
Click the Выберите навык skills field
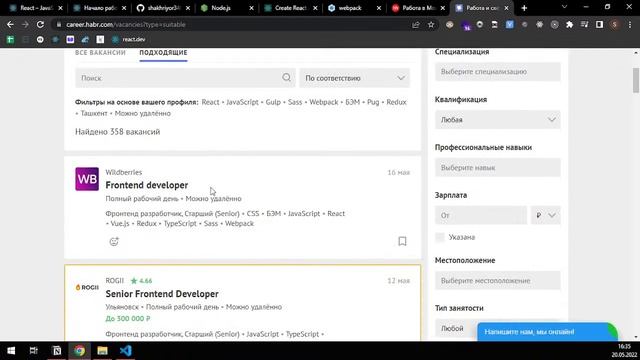[498, 167]
